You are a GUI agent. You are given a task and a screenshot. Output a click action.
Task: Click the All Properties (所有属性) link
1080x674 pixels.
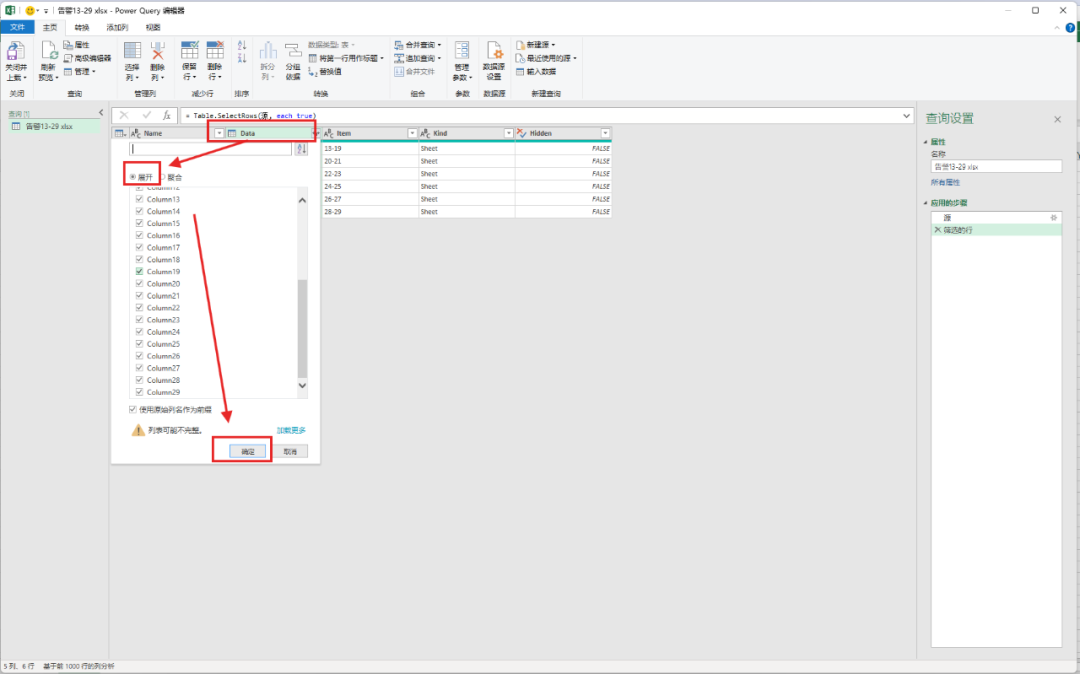click(x=945, y=182)
